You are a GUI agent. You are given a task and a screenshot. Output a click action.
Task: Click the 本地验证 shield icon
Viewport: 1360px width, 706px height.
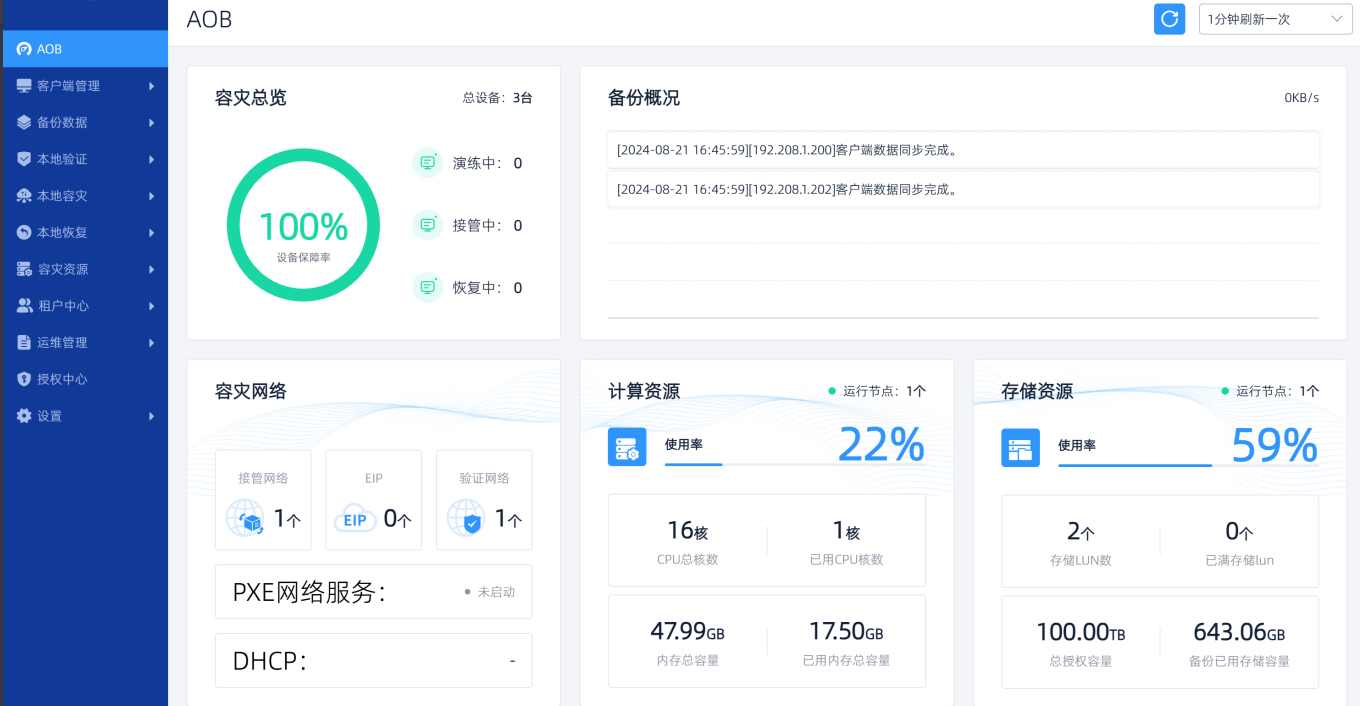point(24,159)
